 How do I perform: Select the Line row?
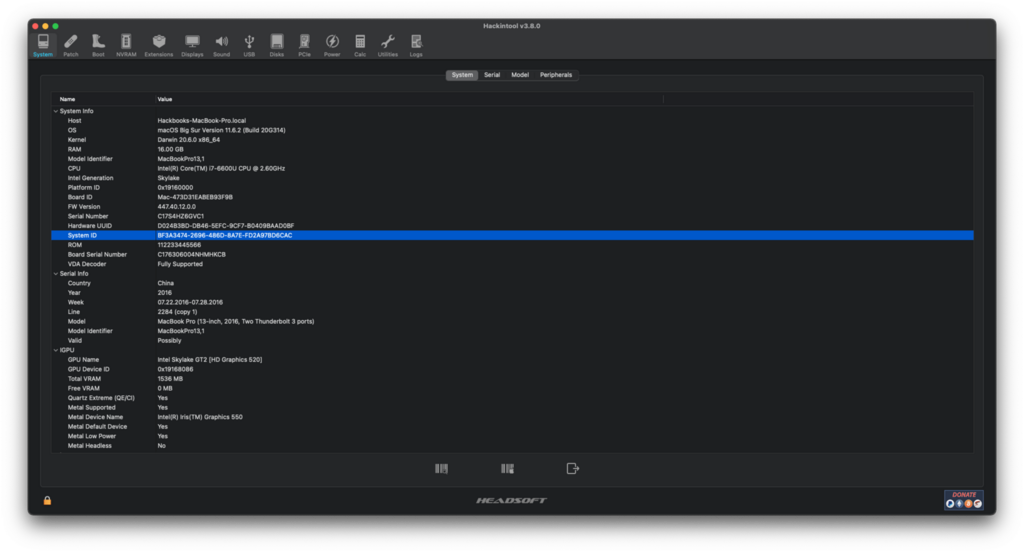[x=513, y=312]
